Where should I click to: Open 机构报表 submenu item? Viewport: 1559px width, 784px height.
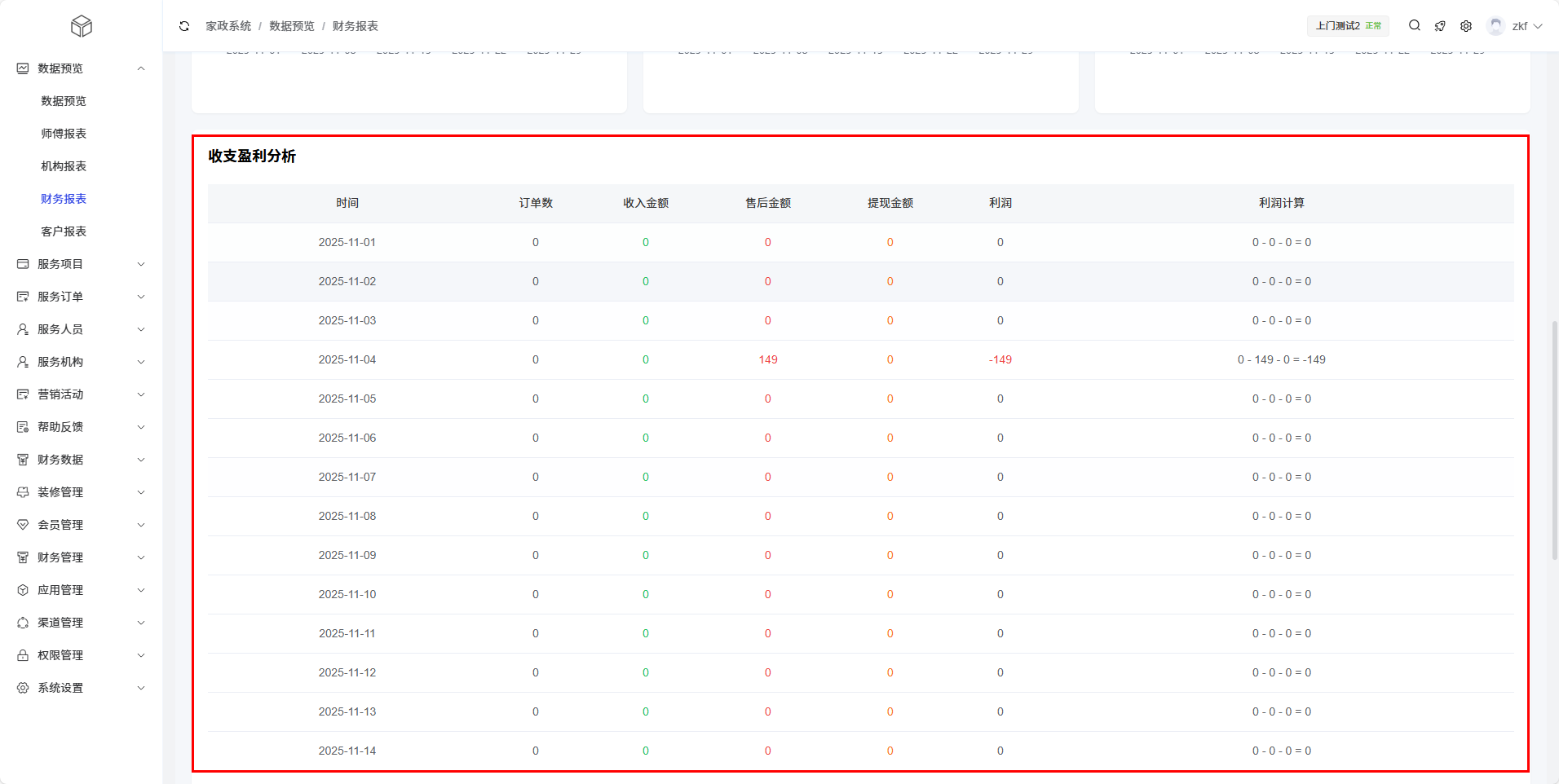click(x=64, y=166)
